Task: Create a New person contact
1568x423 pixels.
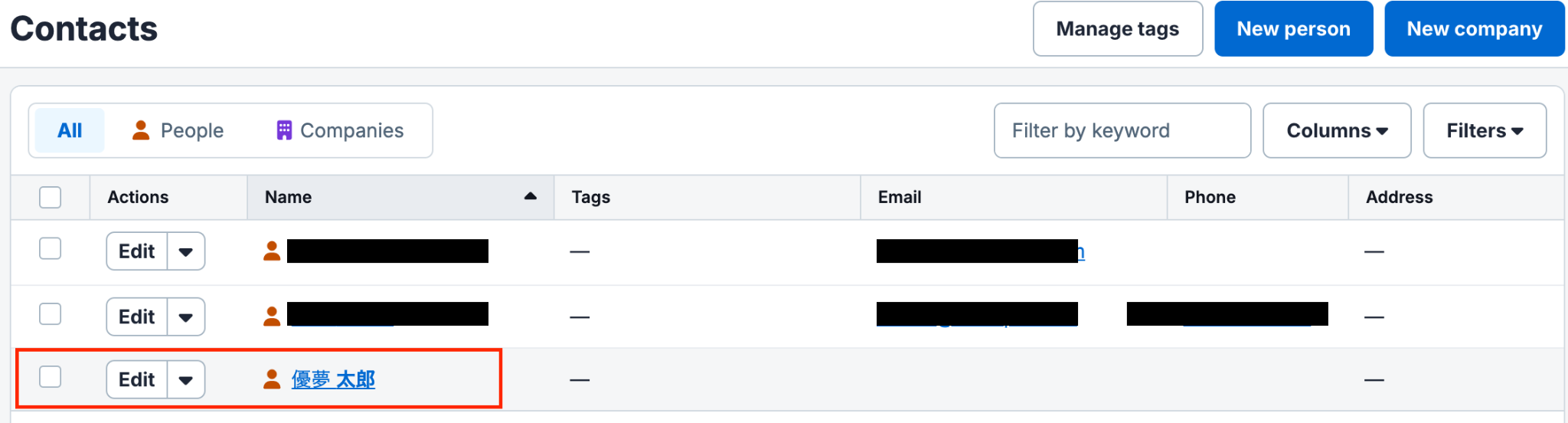Action: coord(1294,29)
